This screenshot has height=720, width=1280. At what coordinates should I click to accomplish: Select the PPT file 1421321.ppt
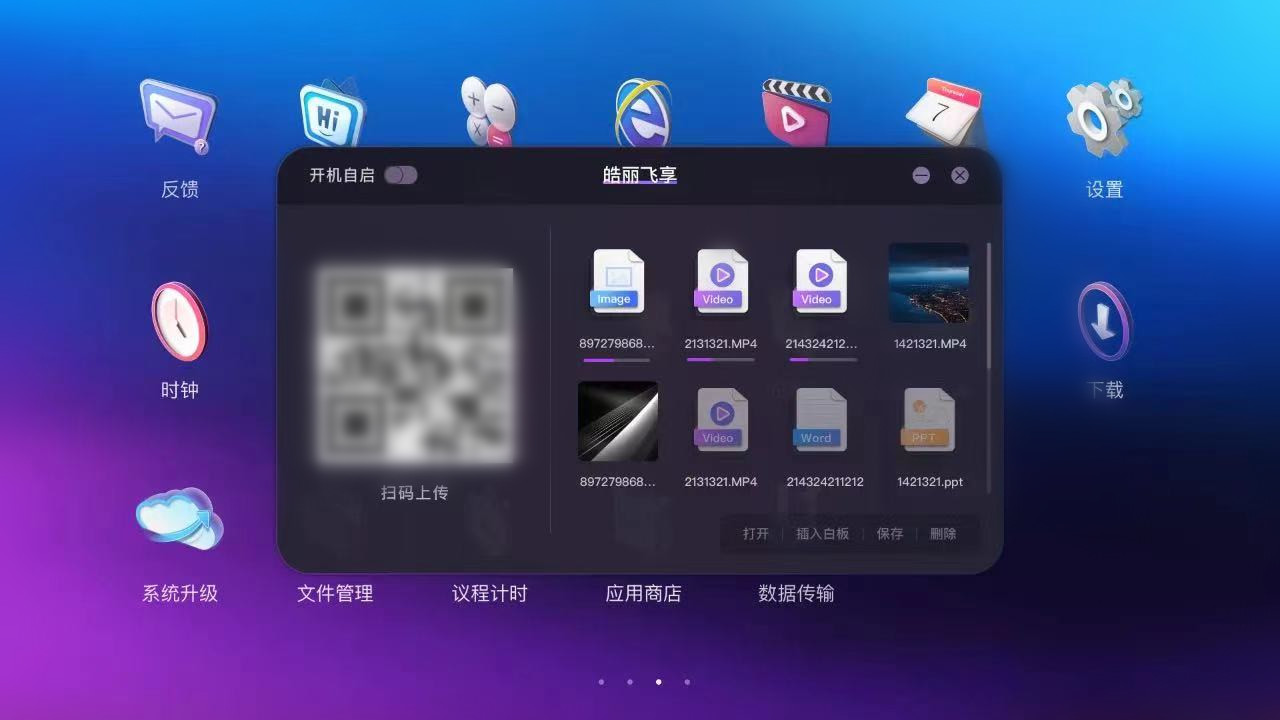click(x=928, y=420)
